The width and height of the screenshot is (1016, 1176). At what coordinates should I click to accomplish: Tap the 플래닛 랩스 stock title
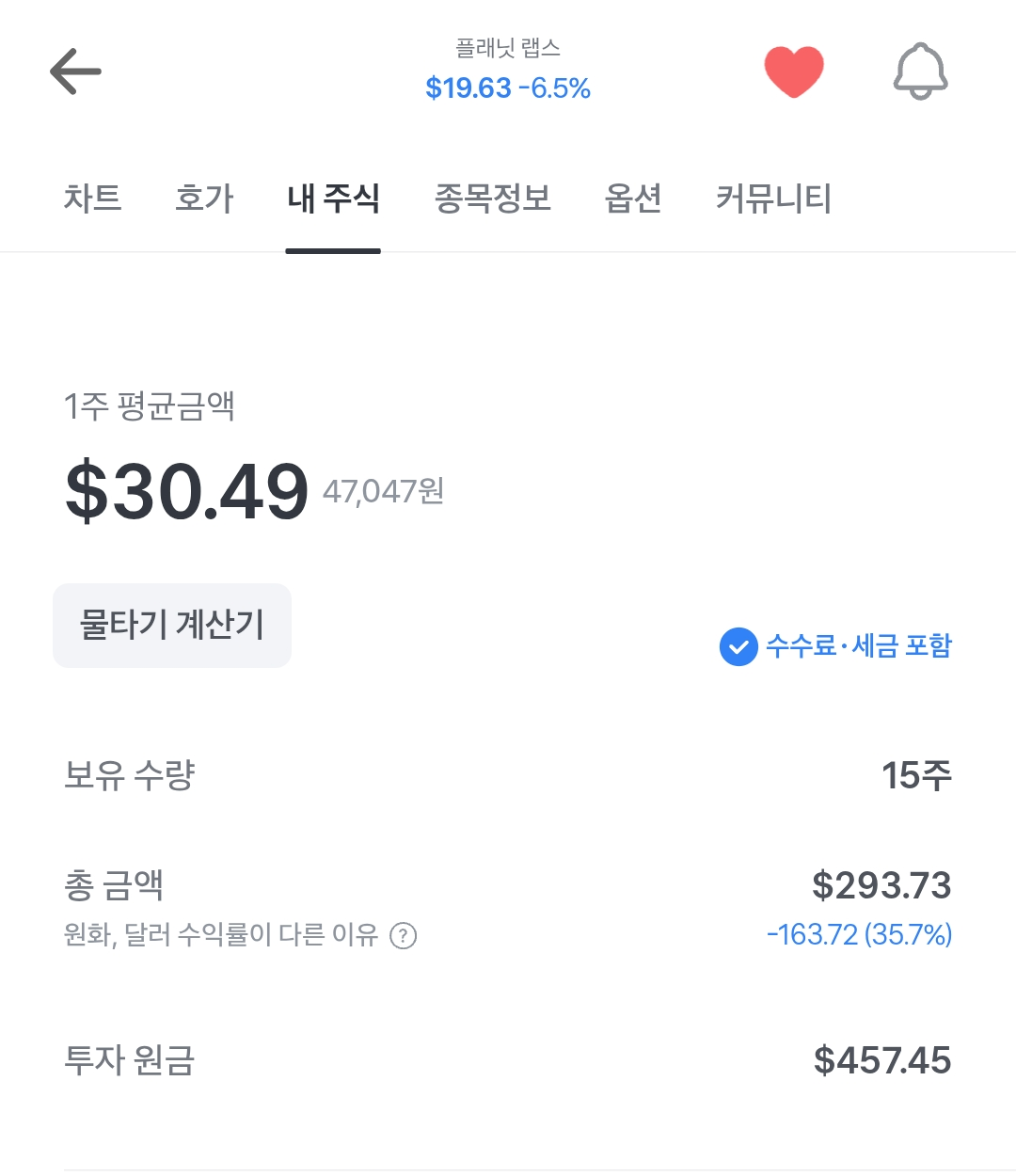508,48
